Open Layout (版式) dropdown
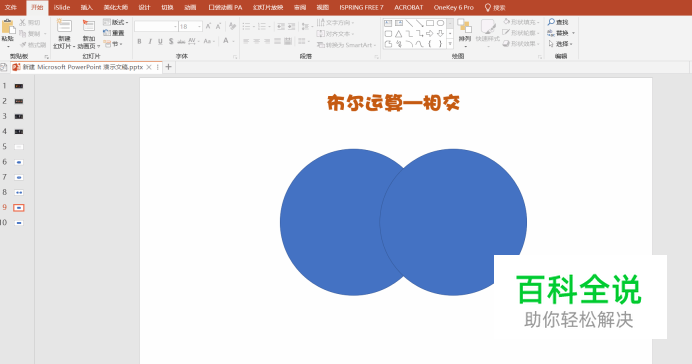 coord(116,22)
